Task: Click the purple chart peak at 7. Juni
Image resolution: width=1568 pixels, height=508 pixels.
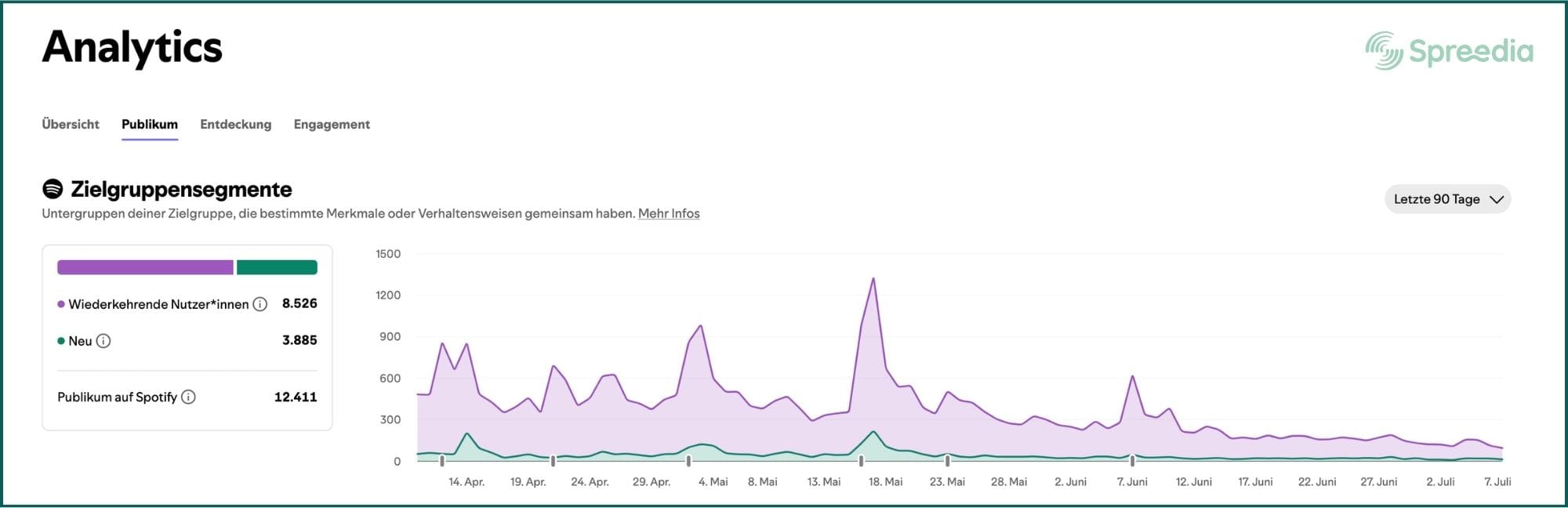Action: click(1132, 377)
